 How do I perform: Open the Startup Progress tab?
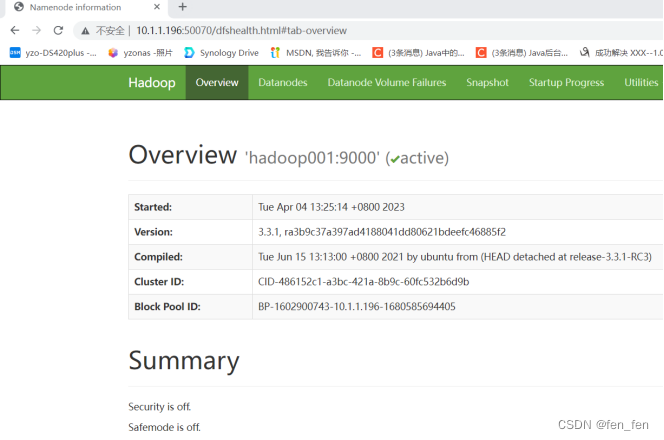(566, 83)
